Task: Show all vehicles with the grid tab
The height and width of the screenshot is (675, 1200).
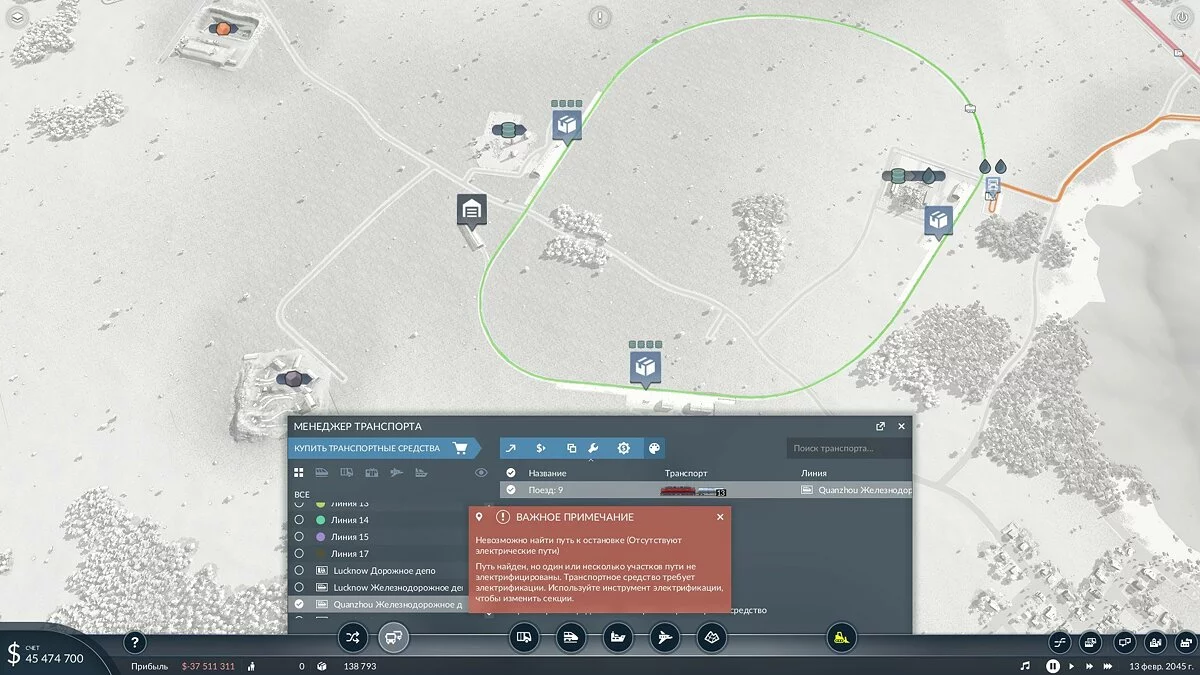Action: tap(298, 472)
